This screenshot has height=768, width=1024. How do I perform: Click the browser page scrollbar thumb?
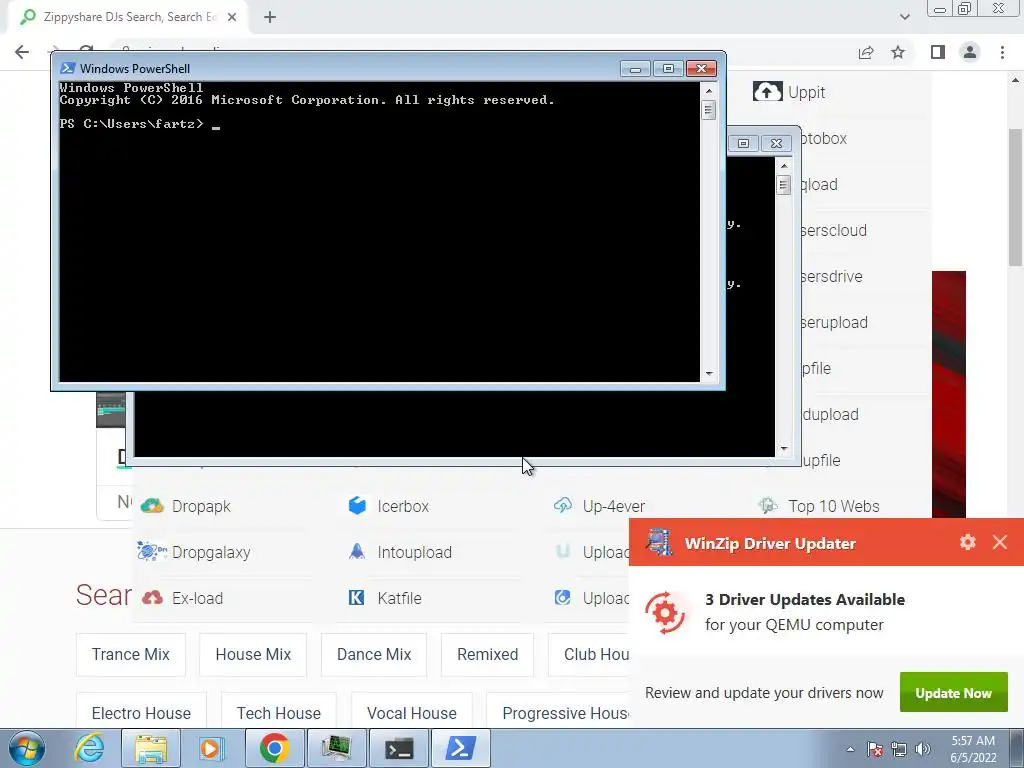1015,196
